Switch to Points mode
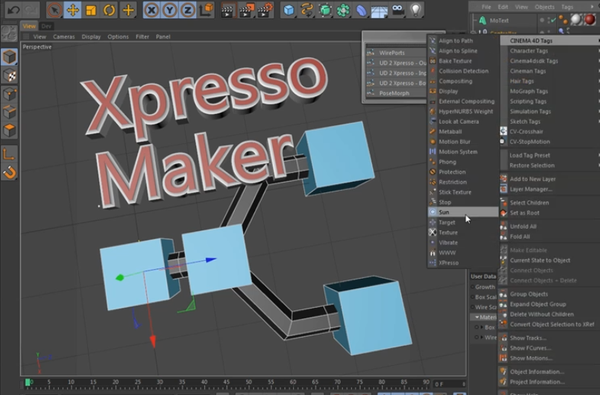 pos(10,94)
